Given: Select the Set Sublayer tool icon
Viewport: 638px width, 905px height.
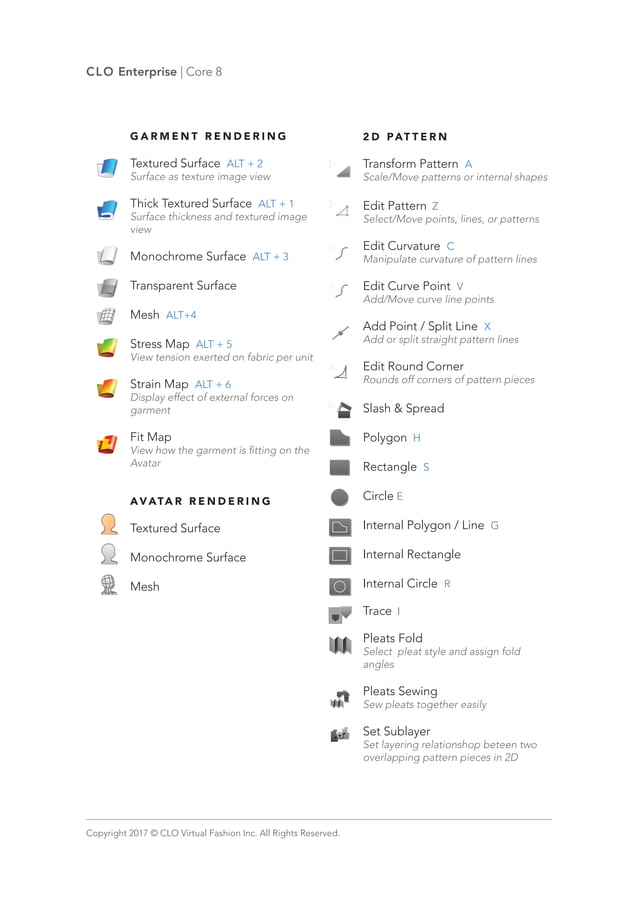Looking at the screenshot, I should pyautogui.click(x=340, y=735).
